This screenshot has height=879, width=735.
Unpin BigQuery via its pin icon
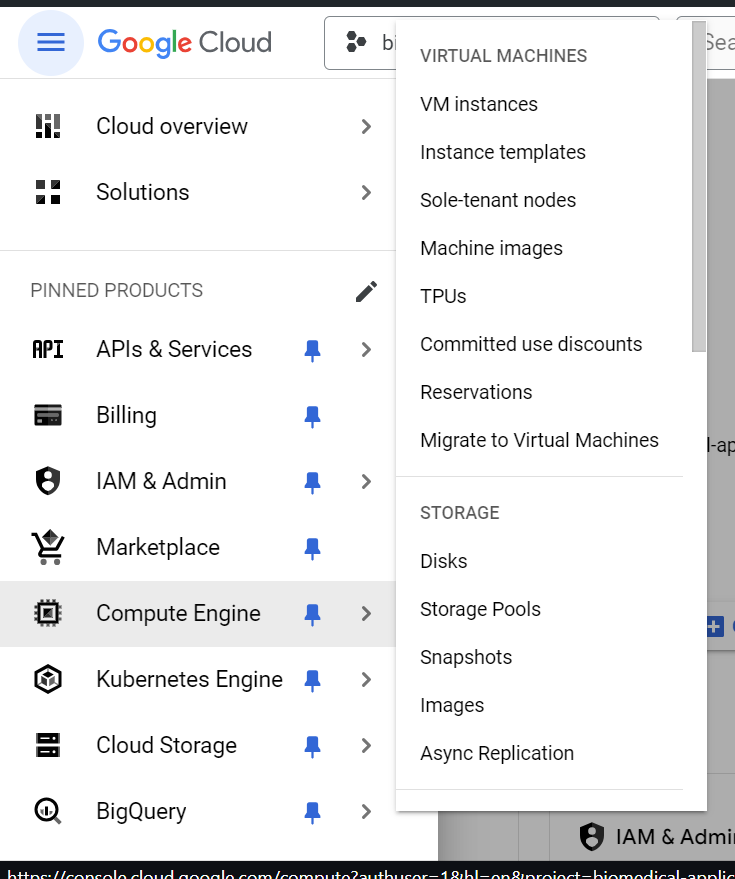click(312, 813)
